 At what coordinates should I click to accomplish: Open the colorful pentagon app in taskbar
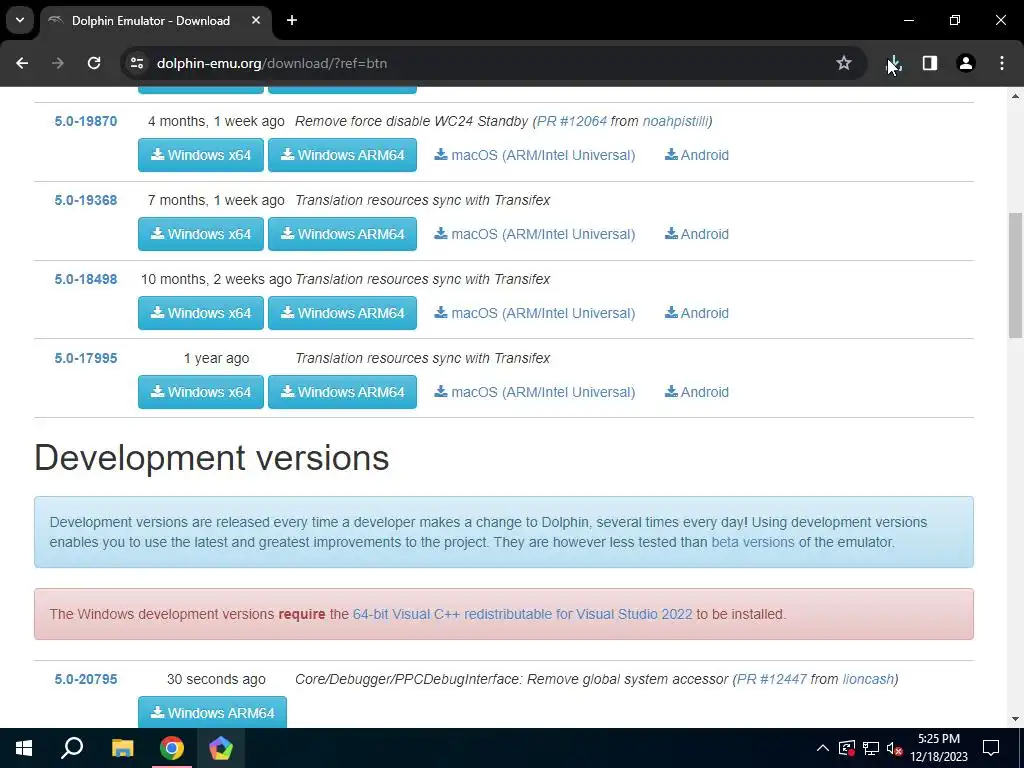(221, 748)
